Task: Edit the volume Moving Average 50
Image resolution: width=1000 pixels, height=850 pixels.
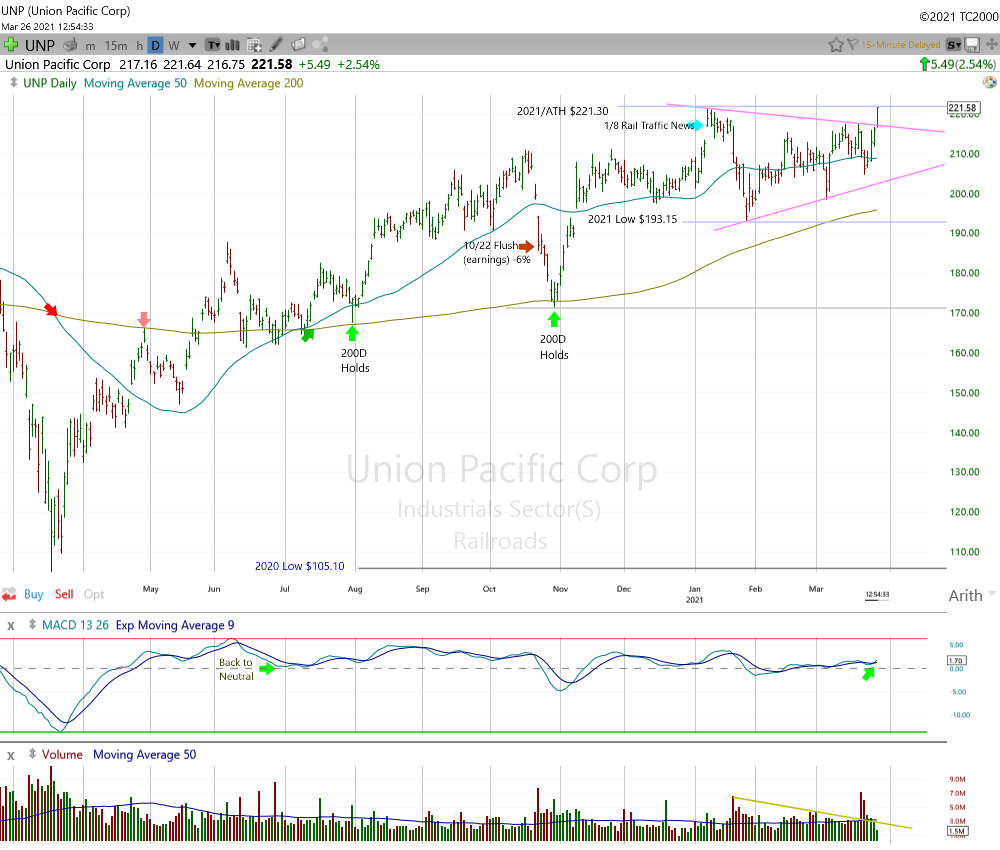Action: [x=145, y=754]
